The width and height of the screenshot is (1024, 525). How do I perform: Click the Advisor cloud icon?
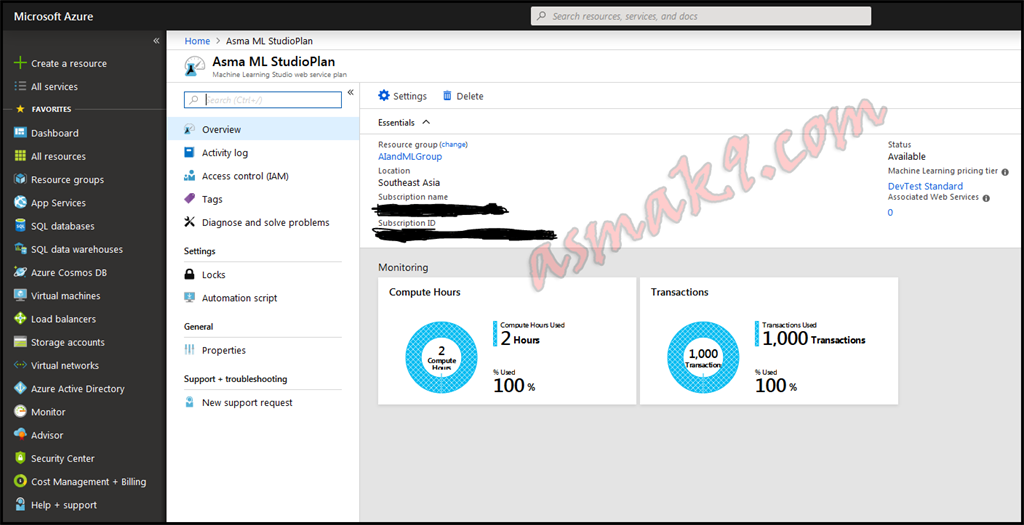coord(20,435)
